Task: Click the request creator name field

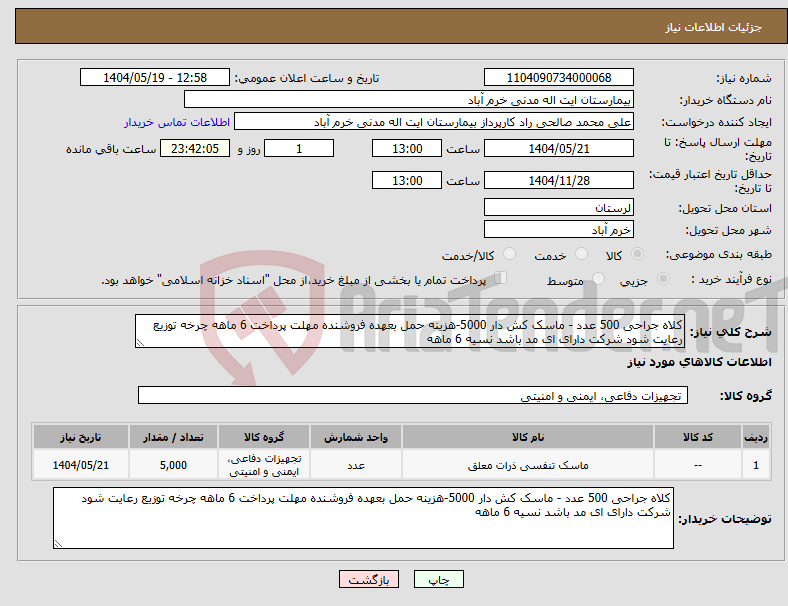Action: [x=434, y=122]
